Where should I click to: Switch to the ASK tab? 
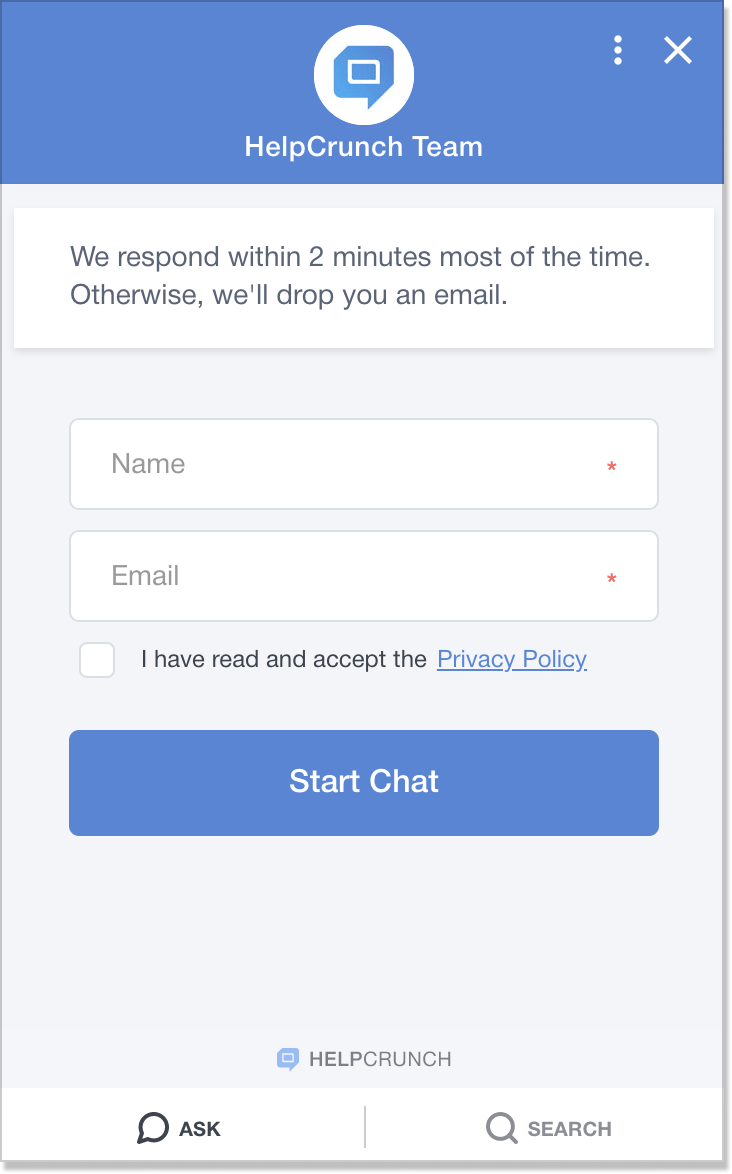180,1127
